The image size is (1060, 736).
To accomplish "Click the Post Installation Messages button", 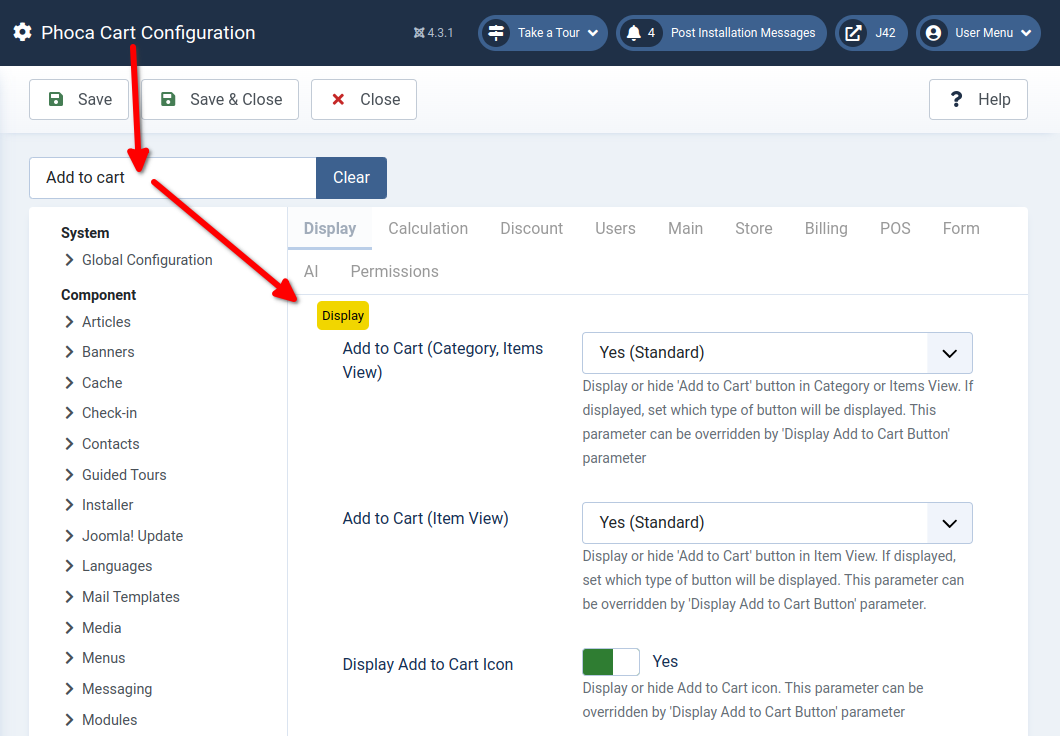I will tap(721, 32).
